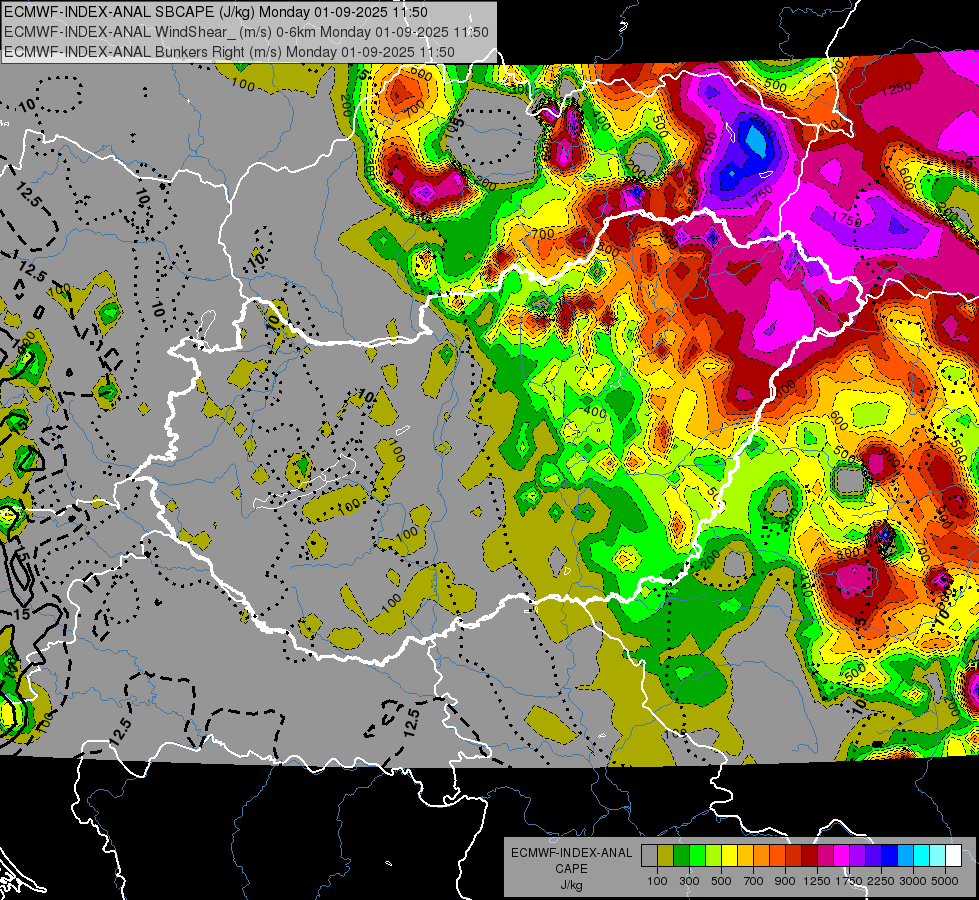Click the legend title ECMWF-INDEX-ANAL
The image size is (979, 900).
click(x=571, y=853)
